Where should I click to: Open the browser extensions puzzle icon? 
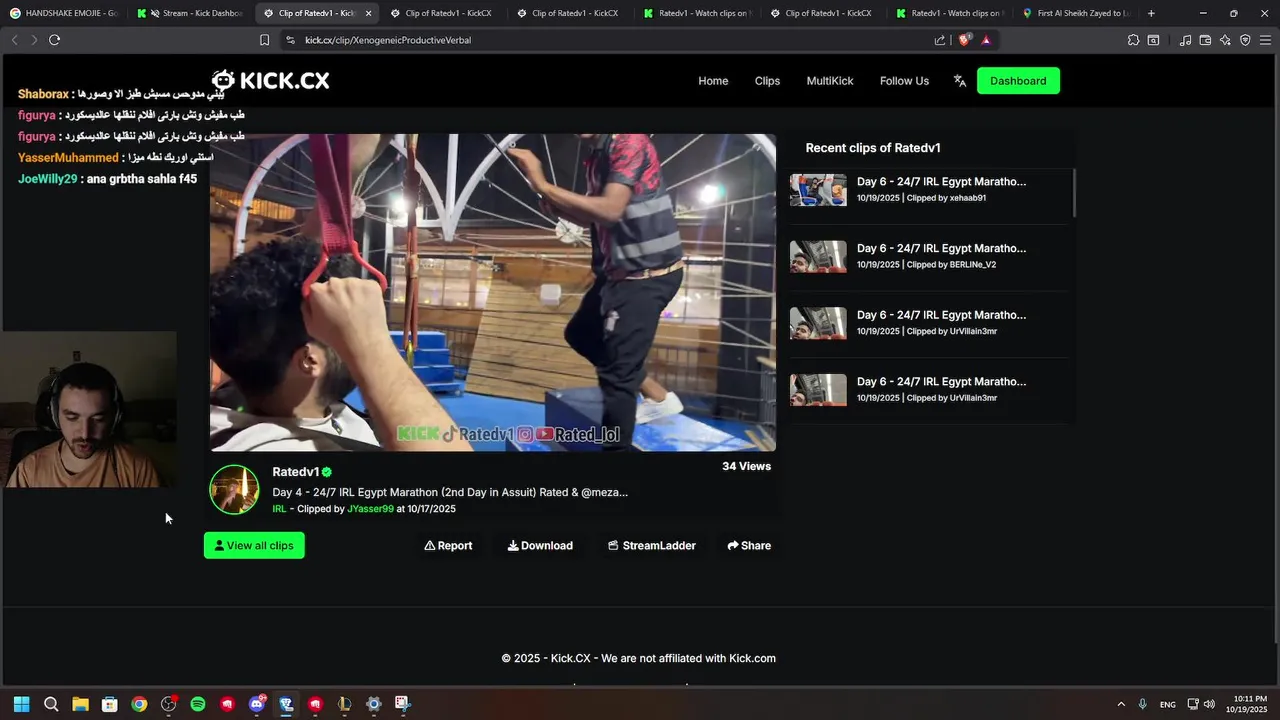pos(1133,40)
